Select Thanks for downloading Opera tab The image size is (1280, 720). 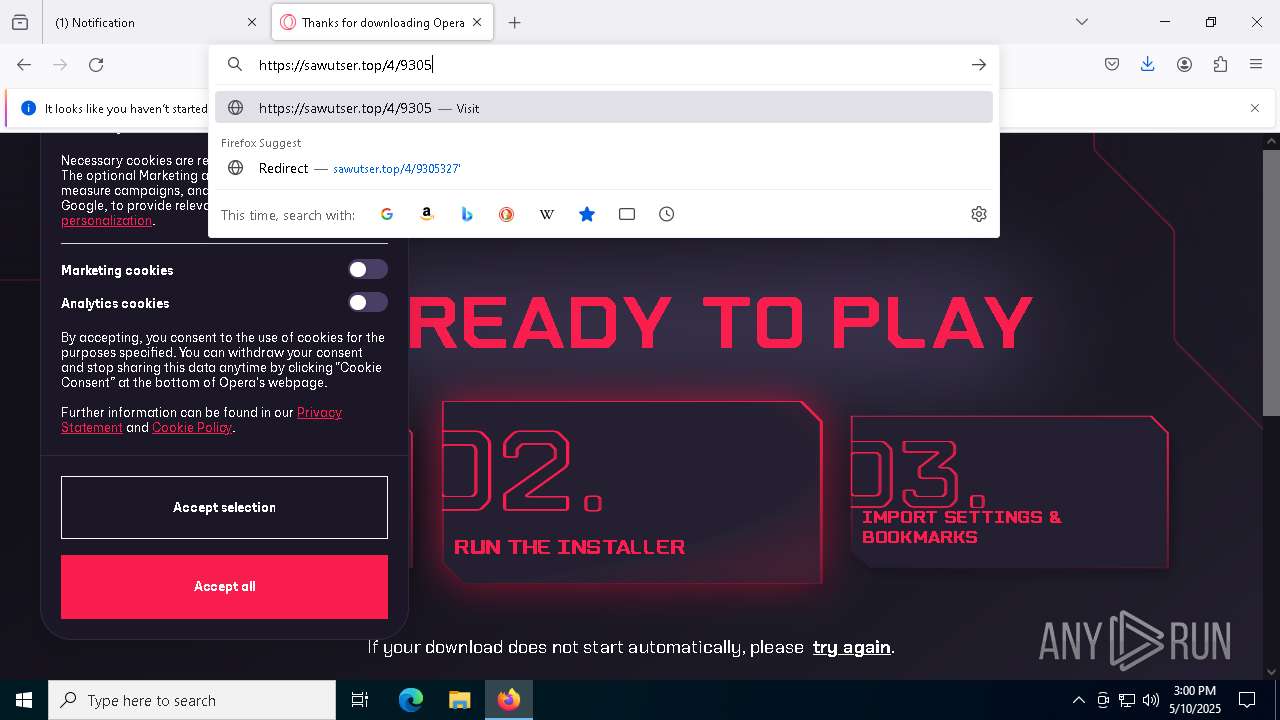pos(382,22)
